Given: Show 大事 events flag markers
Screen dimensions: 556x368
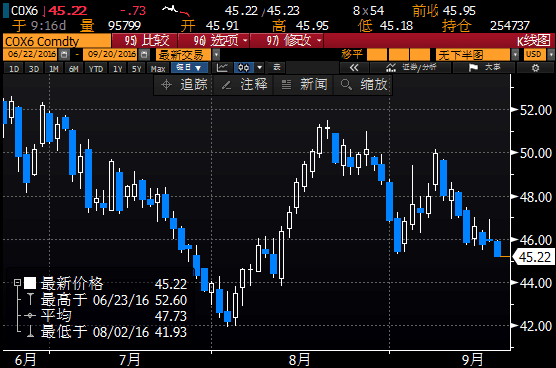Looking at the screenshot, I should (484, 68).
